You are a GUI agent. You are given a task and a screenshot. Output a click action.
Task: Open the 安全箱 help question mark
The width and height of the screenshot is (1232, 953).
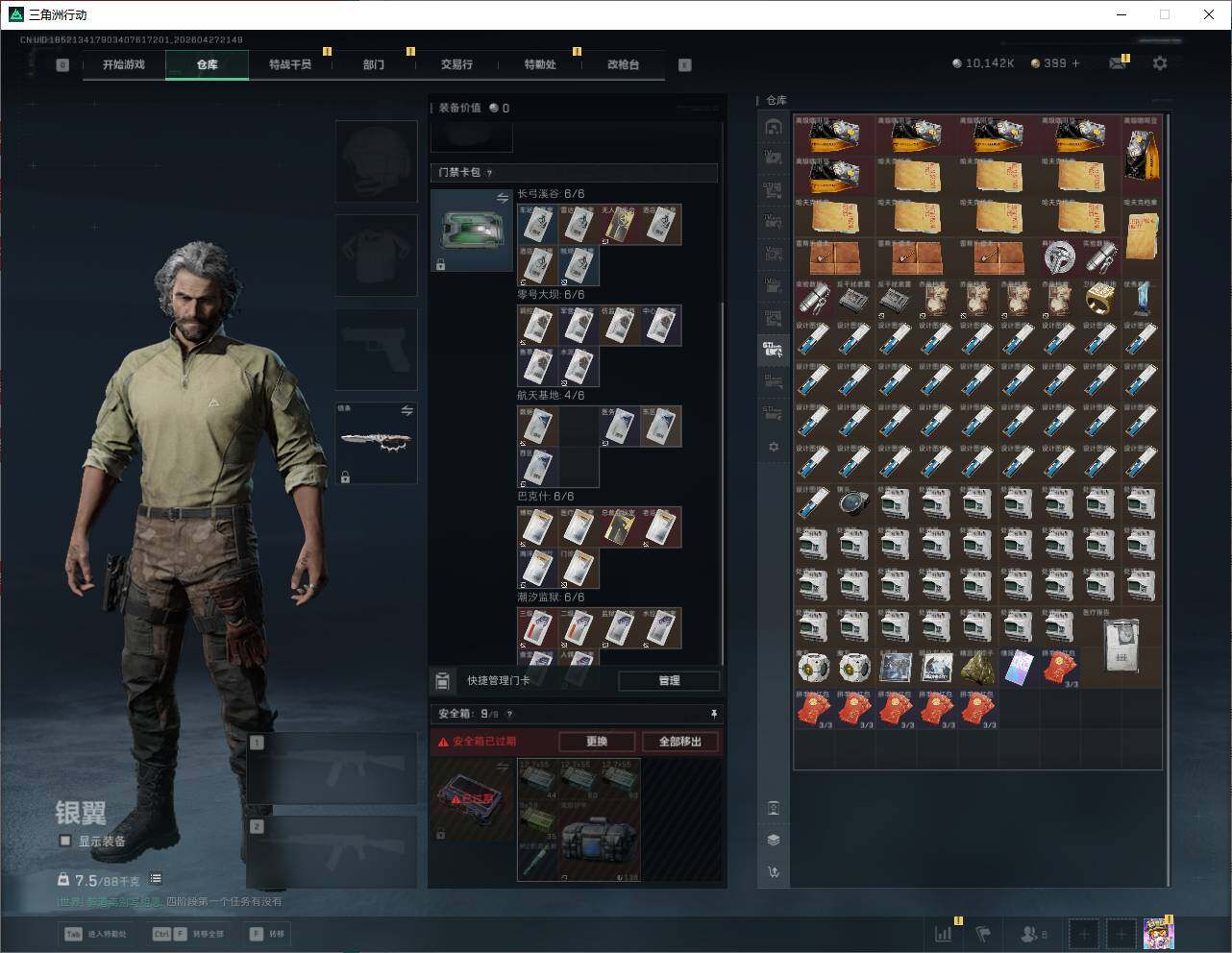[509, 714]
